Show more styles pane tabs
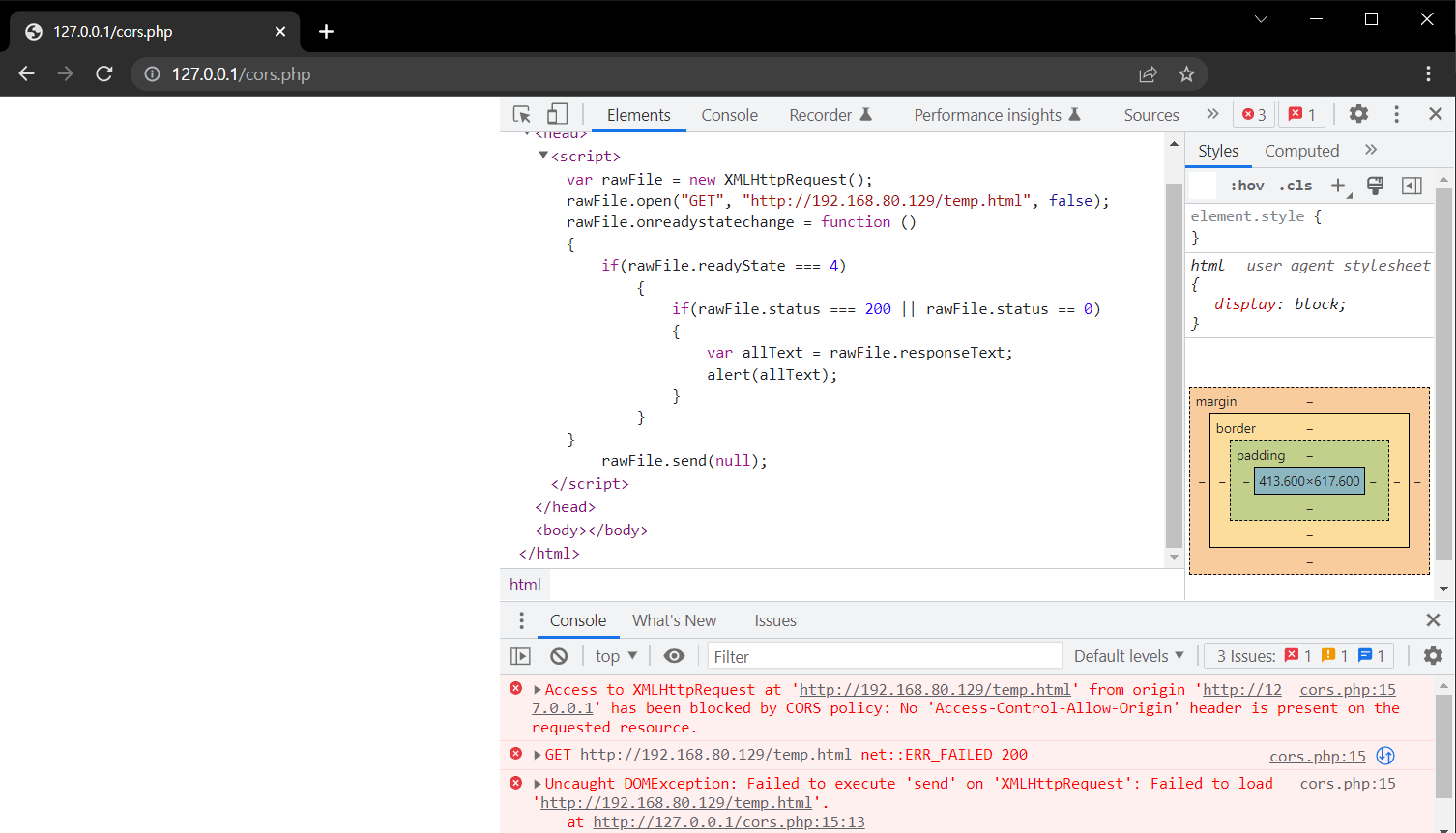1456x833 pixels. click(1370, 150)
